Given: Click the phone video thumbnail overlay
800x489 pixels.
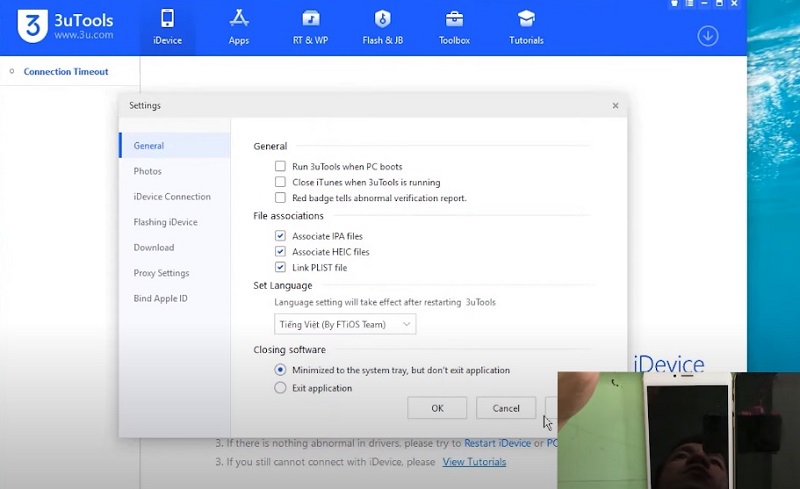Looking at the screenshot, I should pos(679,430).
